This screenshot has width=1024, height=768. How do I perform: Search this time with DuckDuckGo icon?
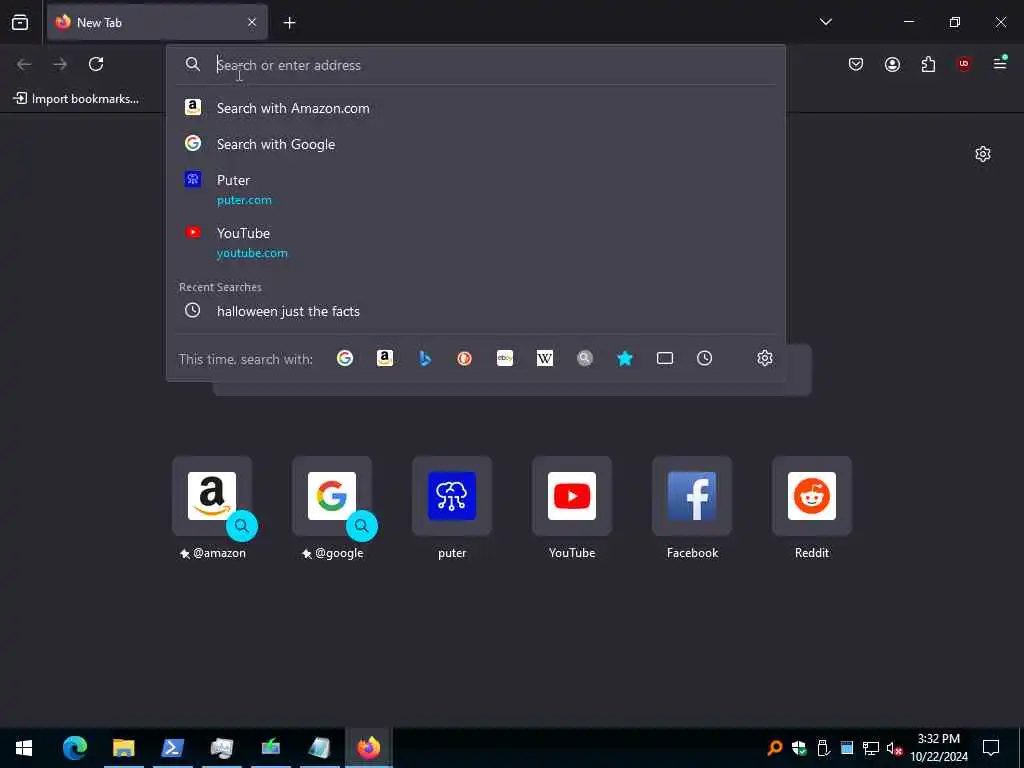pyautogui.click(x=464, y=358)
